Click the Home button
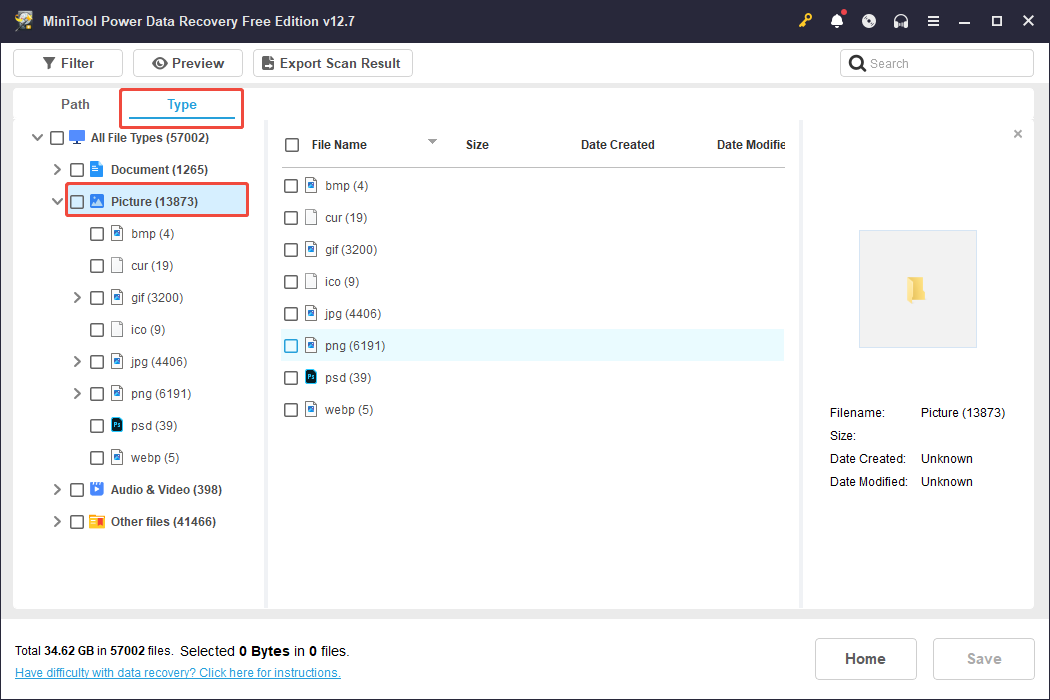Viewport: 1050px width, 700px height. [x=865, y=658]
